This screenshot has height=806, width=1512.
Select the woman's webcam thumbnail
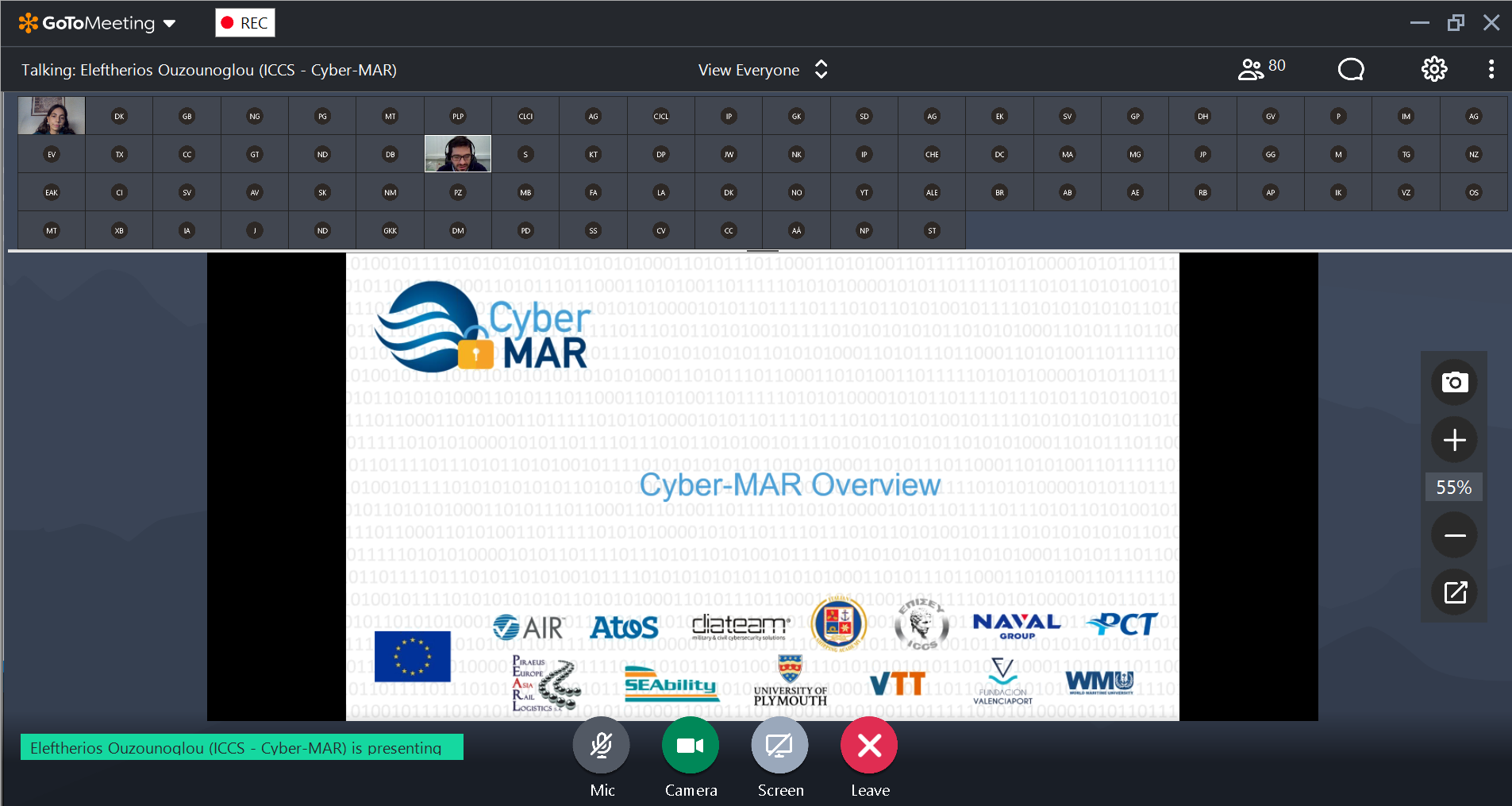point(52,116)
